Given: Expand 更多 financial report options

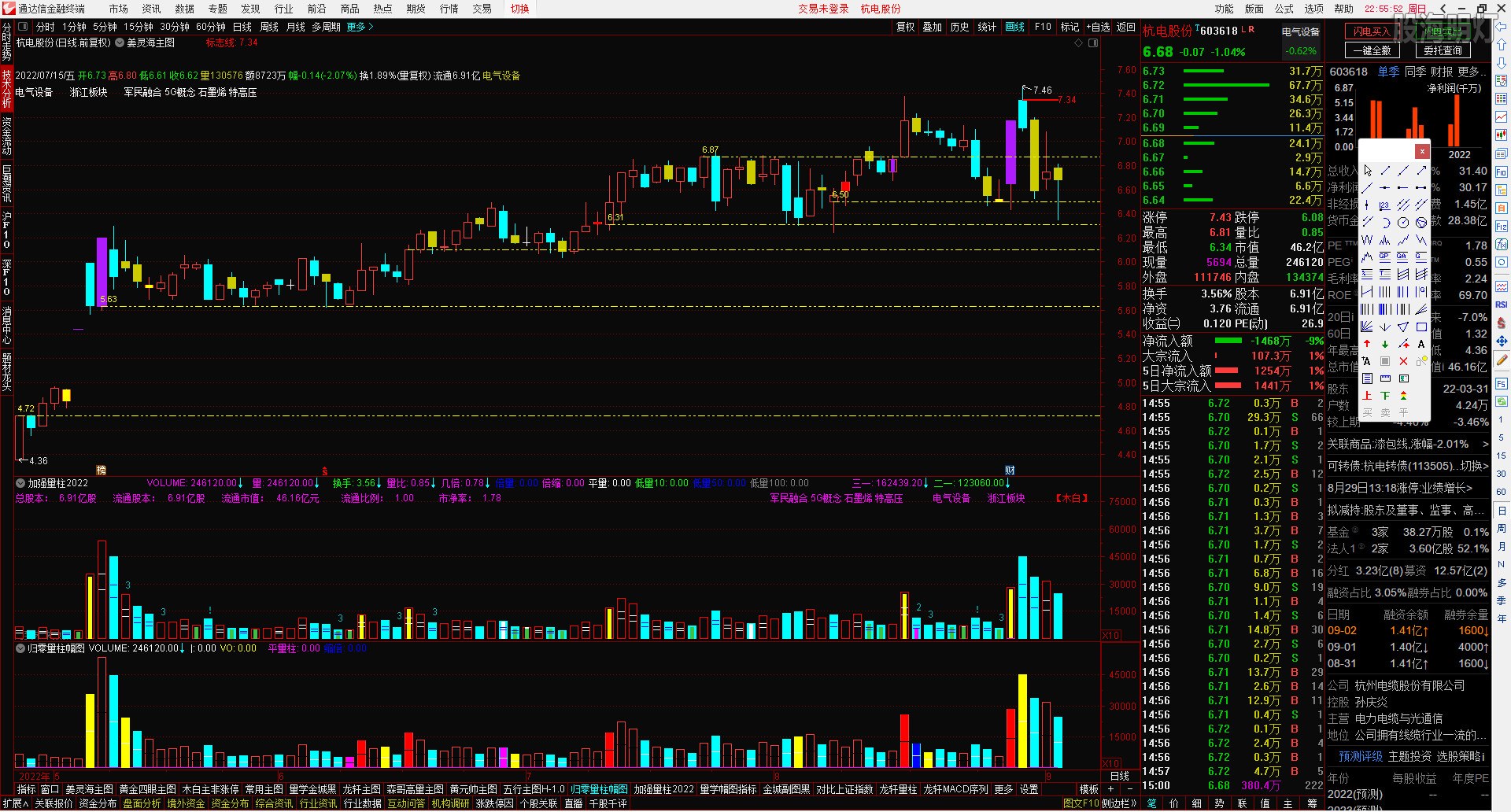Looking at the screenshot, I should tap(1472, 72).
